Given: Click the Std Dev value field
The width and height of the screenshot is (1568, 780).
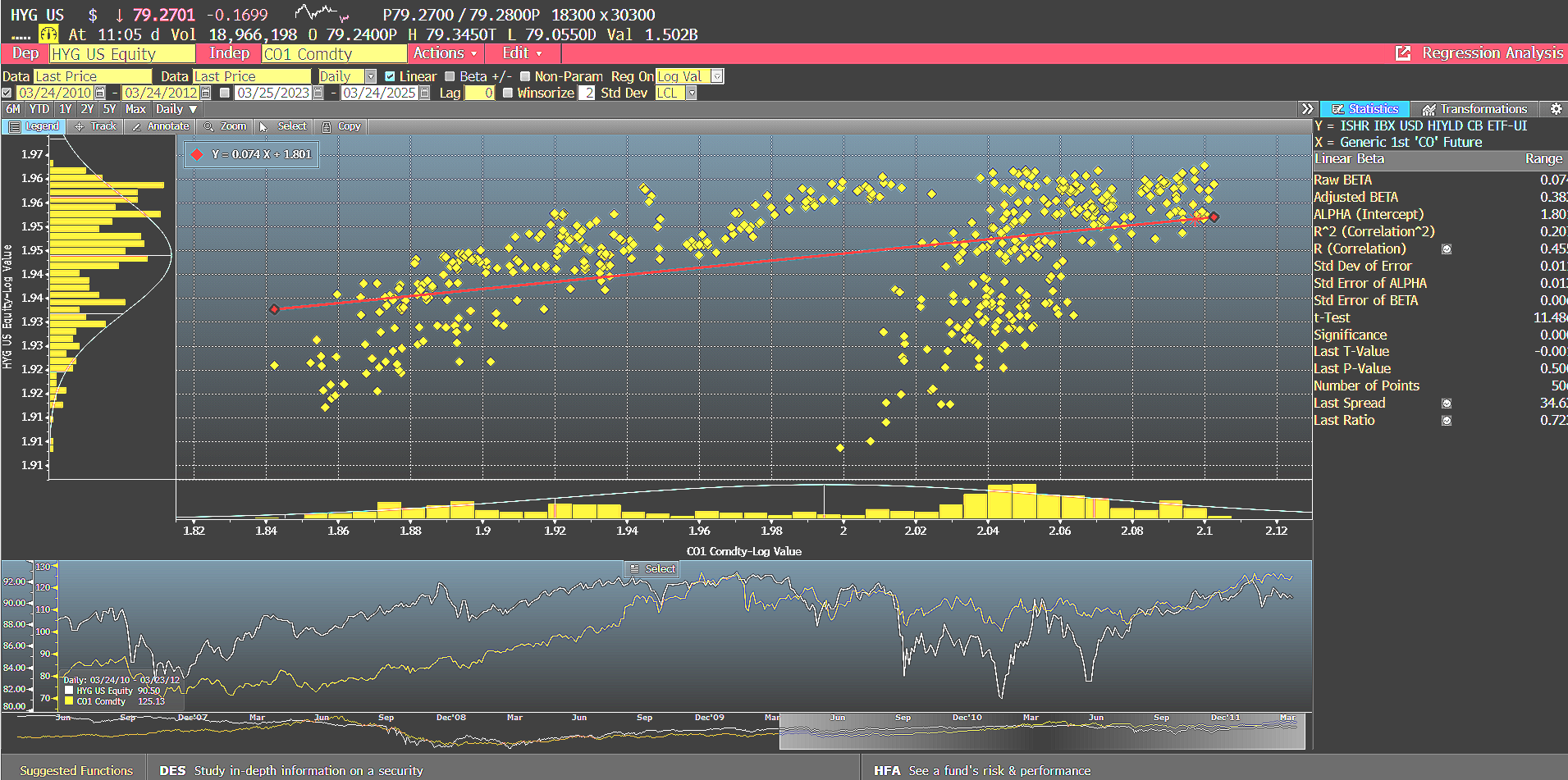Looking at the screenshot, I should coord(587,93).
